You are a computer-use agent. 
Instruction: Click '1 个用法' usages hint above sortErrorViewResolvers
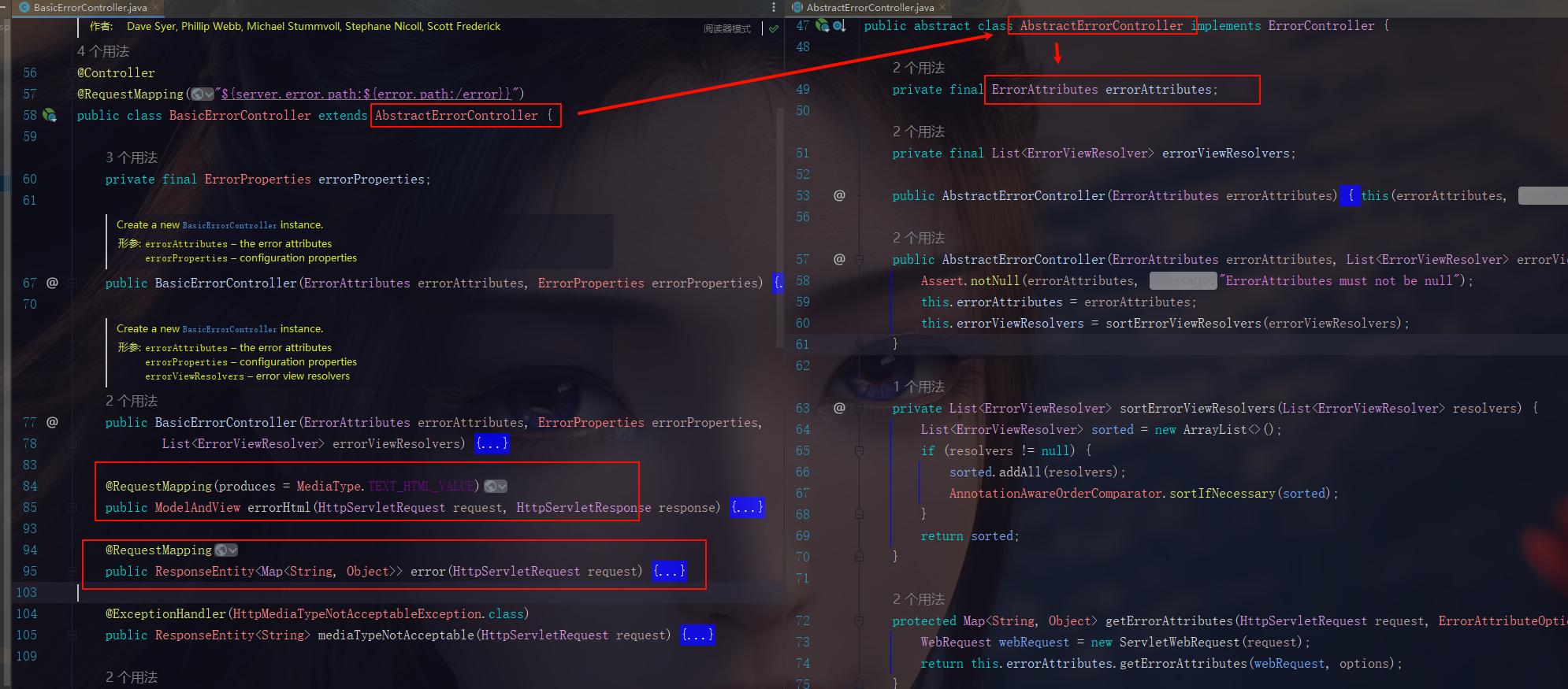click(x=918, y=387)
